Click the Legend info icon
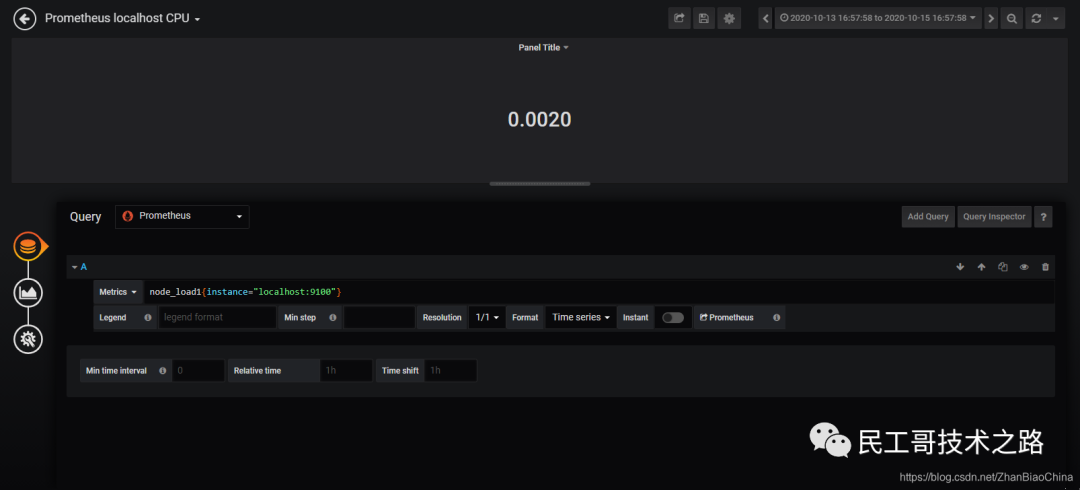Image resolution: width=1080 pixels, height=490 pixels. (x=147, y=318)
